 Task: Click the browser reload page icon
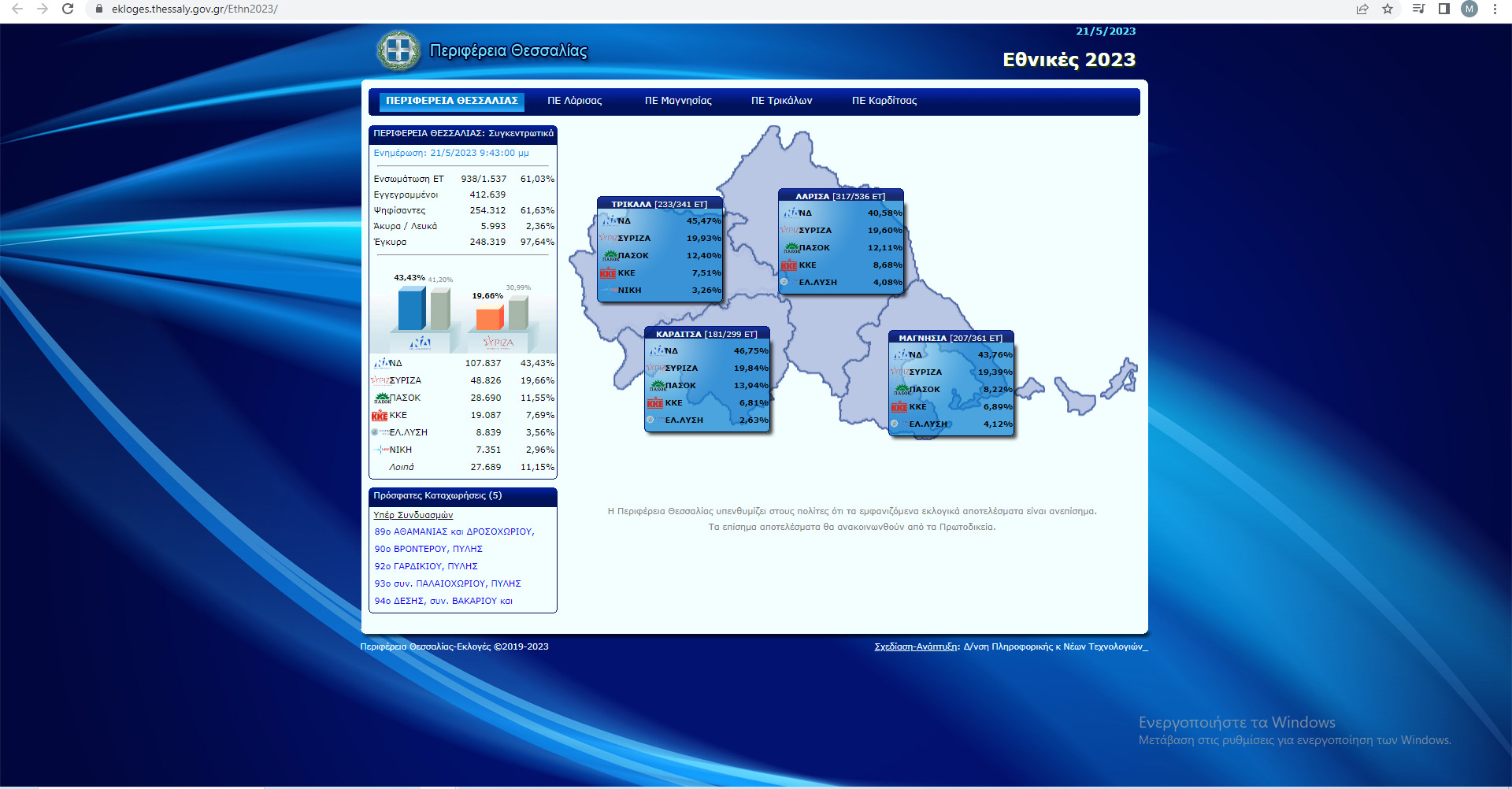[68, 9]
